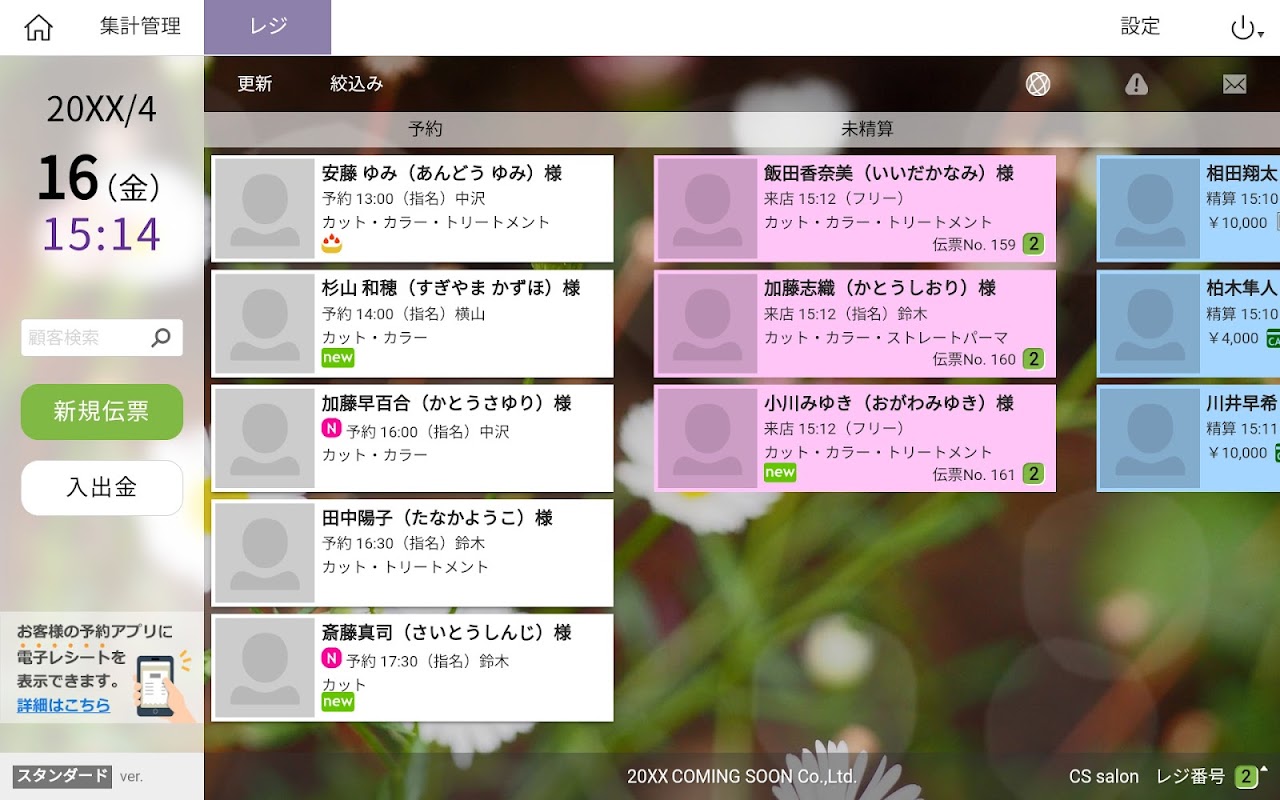Image resolution: width=1280 pixels, height=800 pixels.
Task: Click the birthday cake icon for 安藤 ゆみ
Action: tap(332, 243)
